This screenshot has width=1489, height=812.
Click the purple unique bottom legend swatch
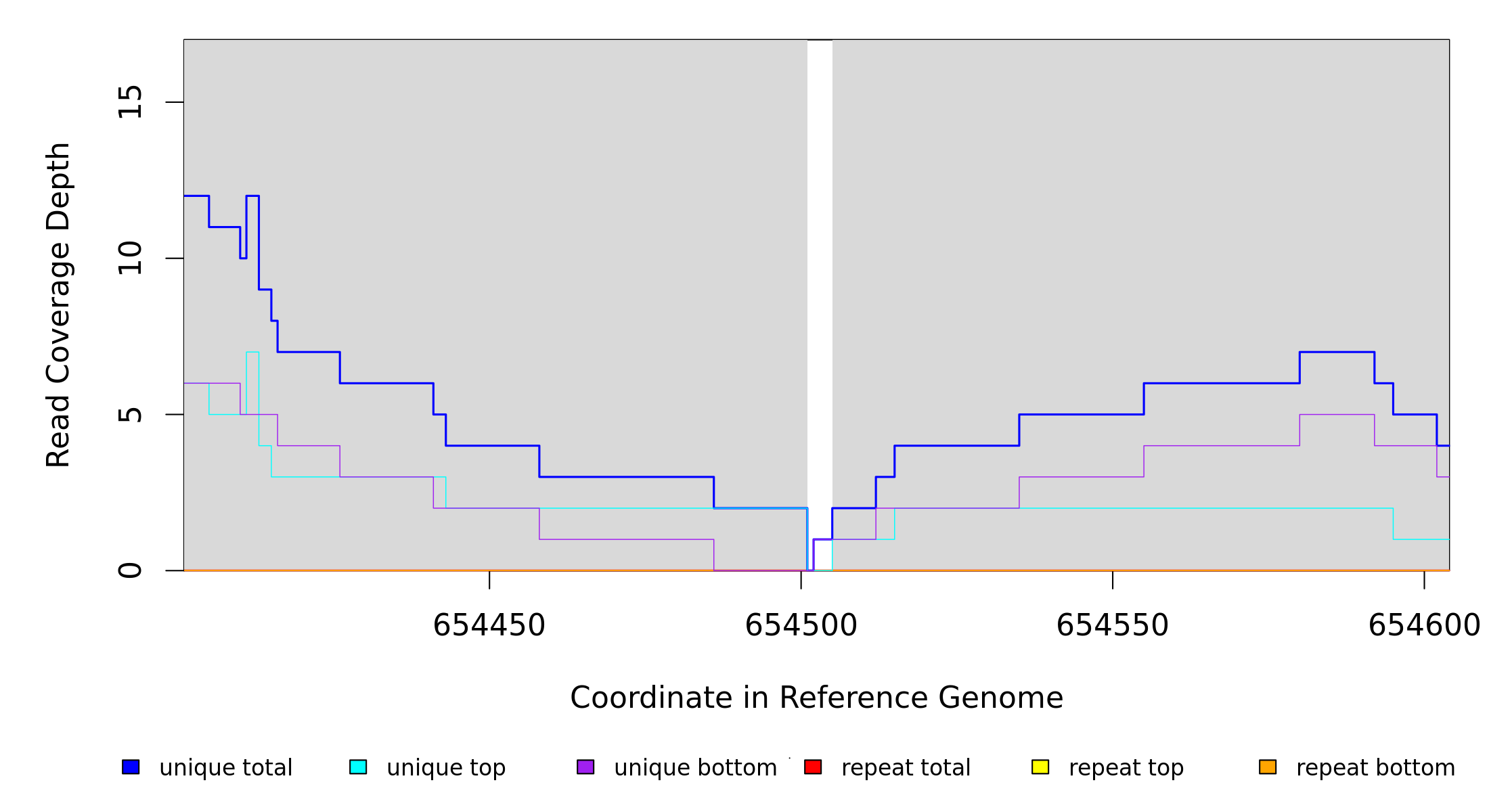(585, 767)
